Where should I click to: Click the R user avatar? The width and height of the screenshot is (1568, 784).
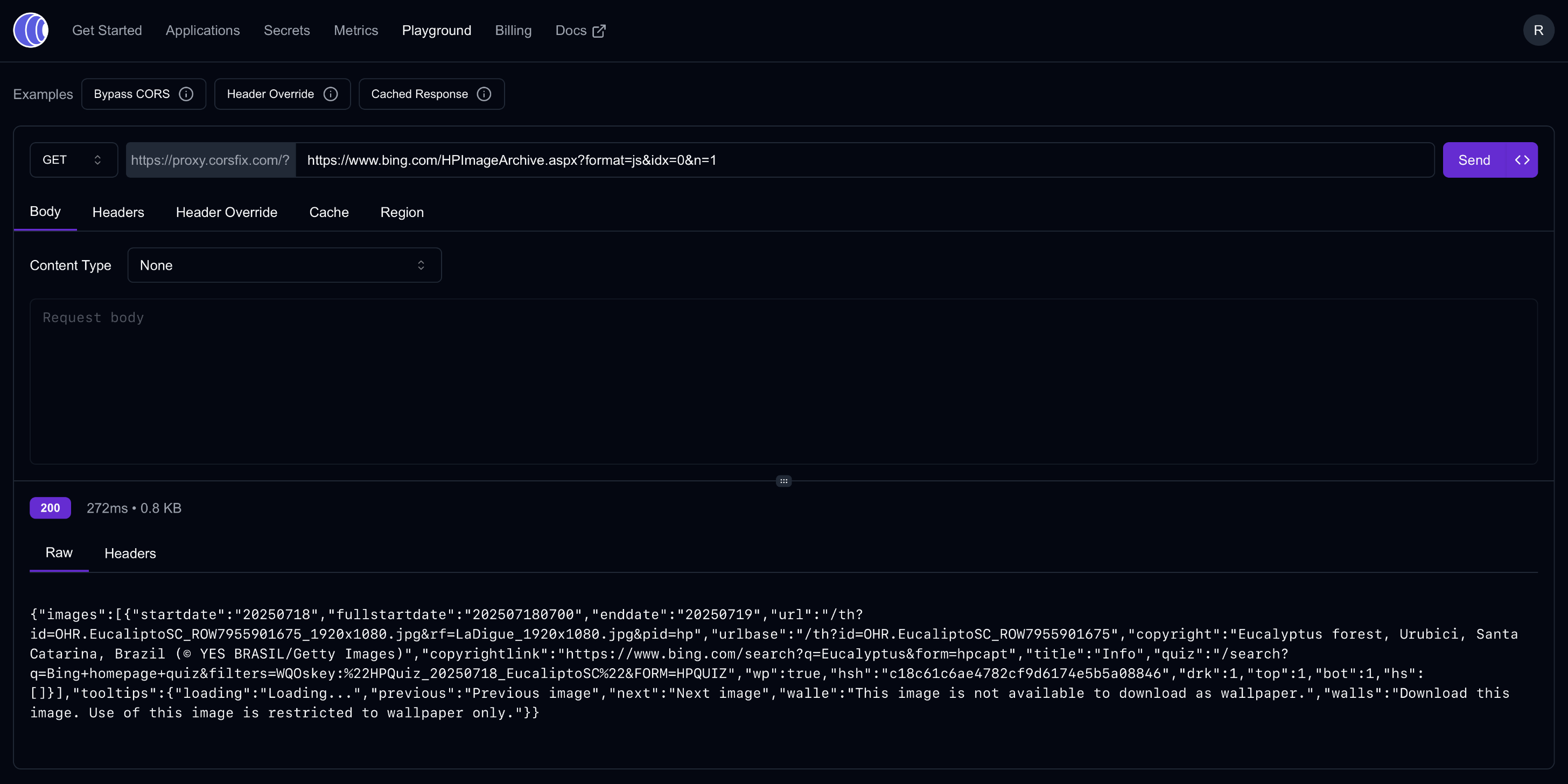point(1537,31)
